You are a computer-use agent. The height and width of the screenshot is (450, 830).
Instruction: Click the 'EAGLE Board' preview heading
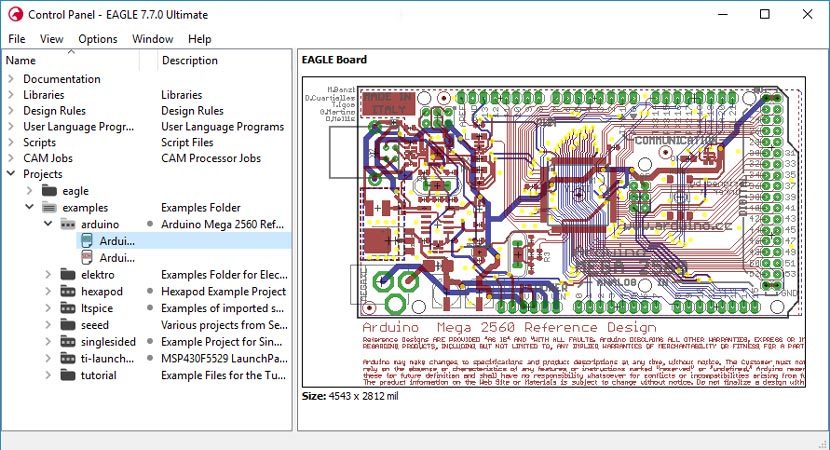coord(334,60)
